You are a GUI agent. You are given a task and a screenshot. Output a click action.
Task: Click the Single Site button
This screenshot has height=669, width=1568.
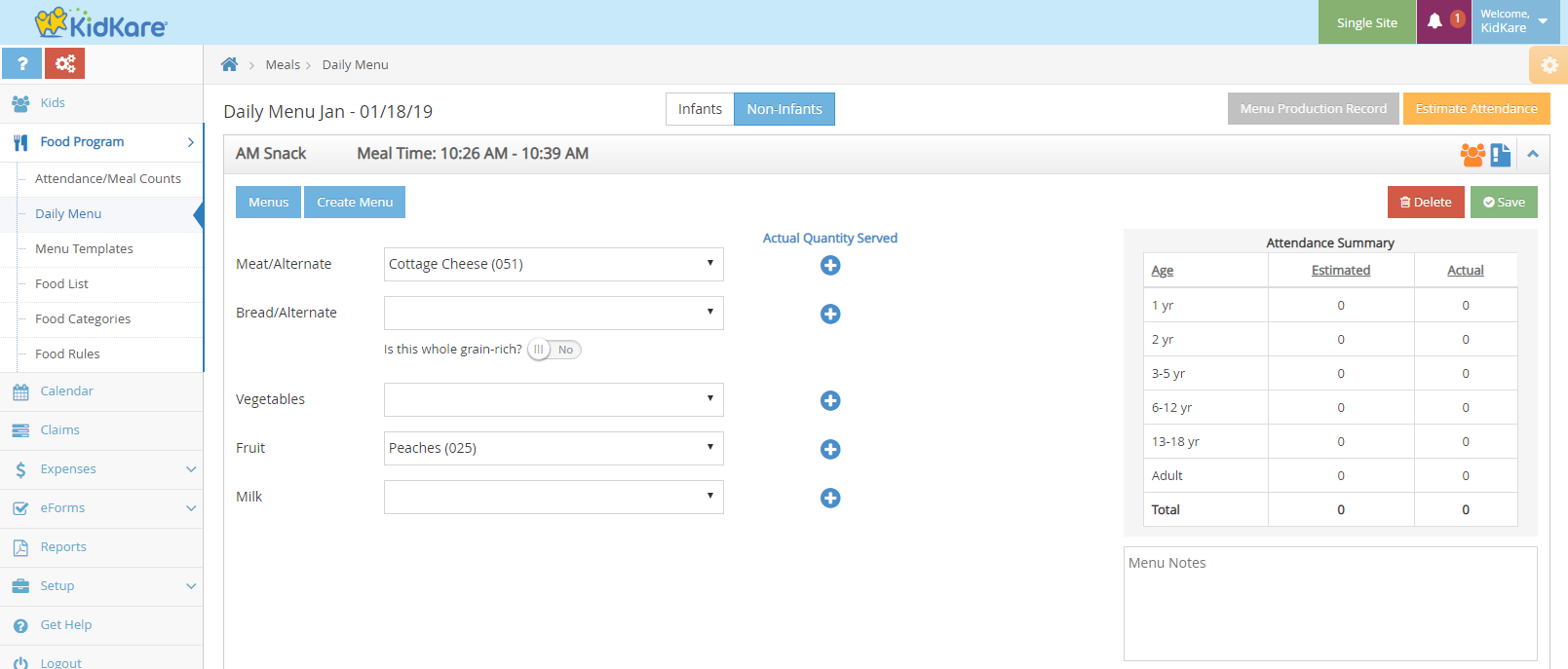1366,21
